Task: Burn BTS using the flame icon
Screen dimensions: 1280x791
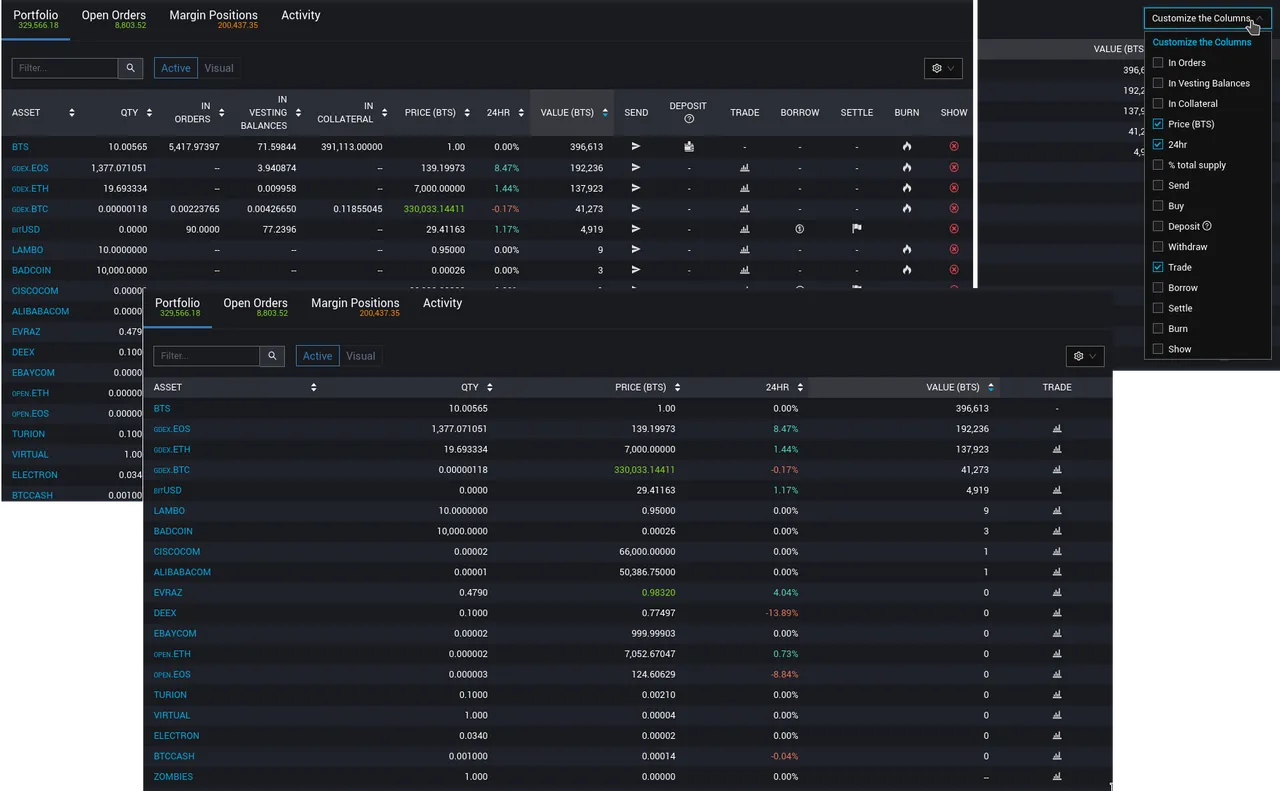Action: click(907, 147)
